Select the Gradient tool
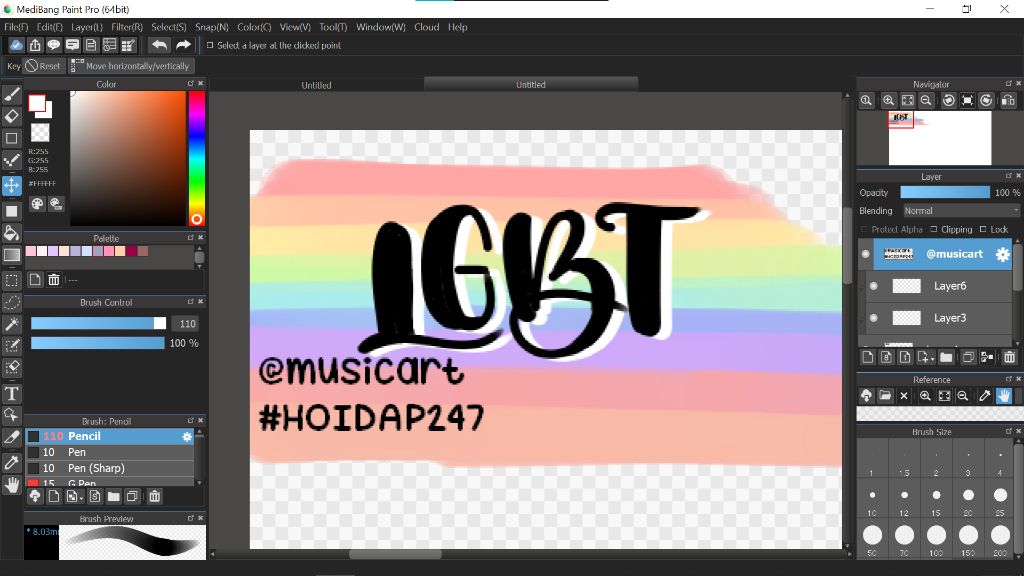This screenshot has height=576, width=1024. click(12, 255)
